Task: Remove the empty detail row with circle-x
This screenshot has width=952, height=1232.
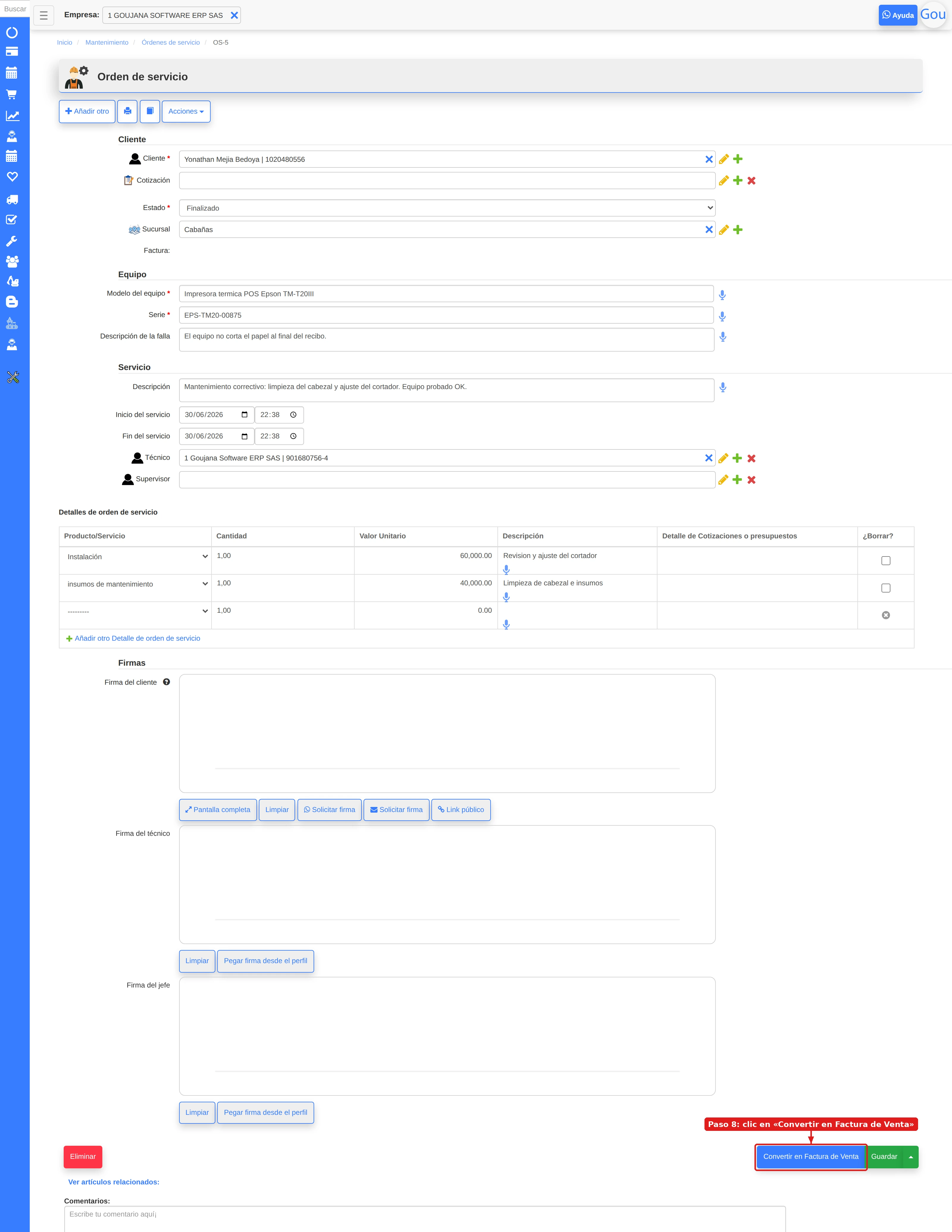Action: (885, 615)
